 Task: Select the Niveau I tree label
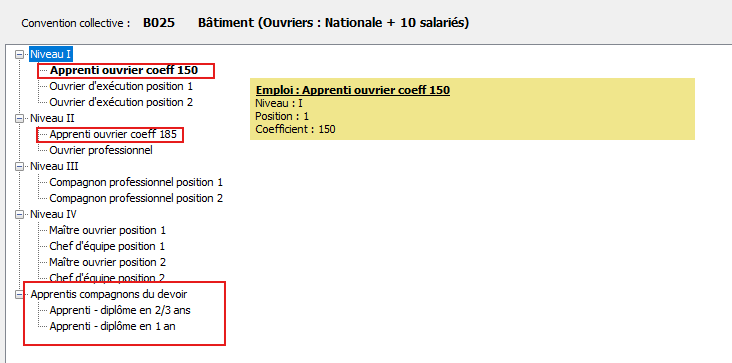[50, 55]
